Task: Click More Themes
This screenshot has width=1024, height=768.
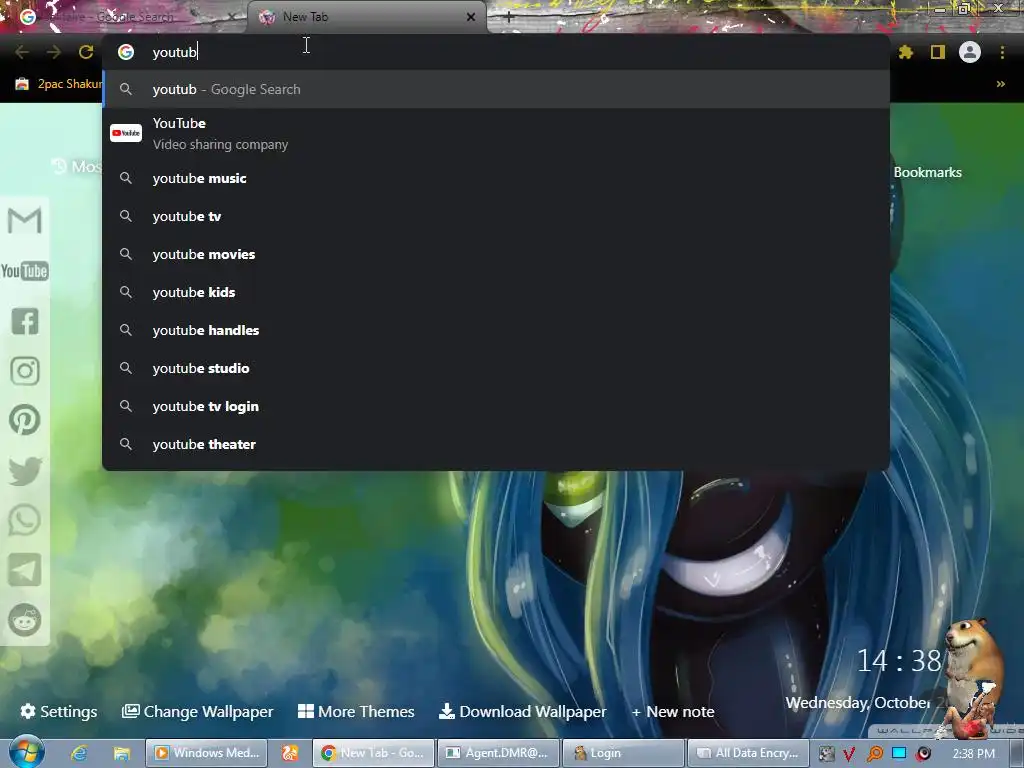Action: point(356,711)
